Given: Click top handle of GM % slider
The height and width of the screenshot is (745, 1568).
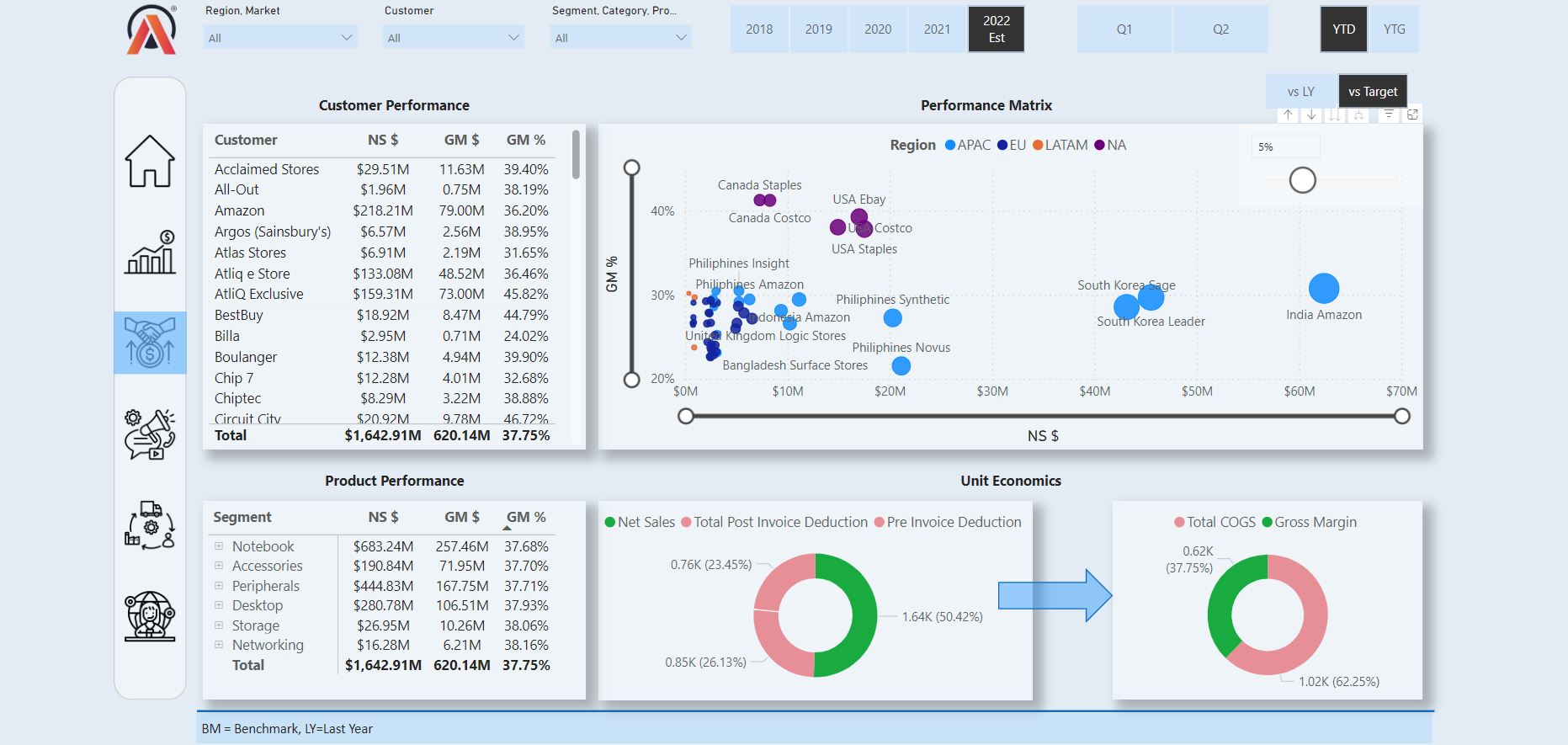Looking at the screenshot, I should point(631,168).
